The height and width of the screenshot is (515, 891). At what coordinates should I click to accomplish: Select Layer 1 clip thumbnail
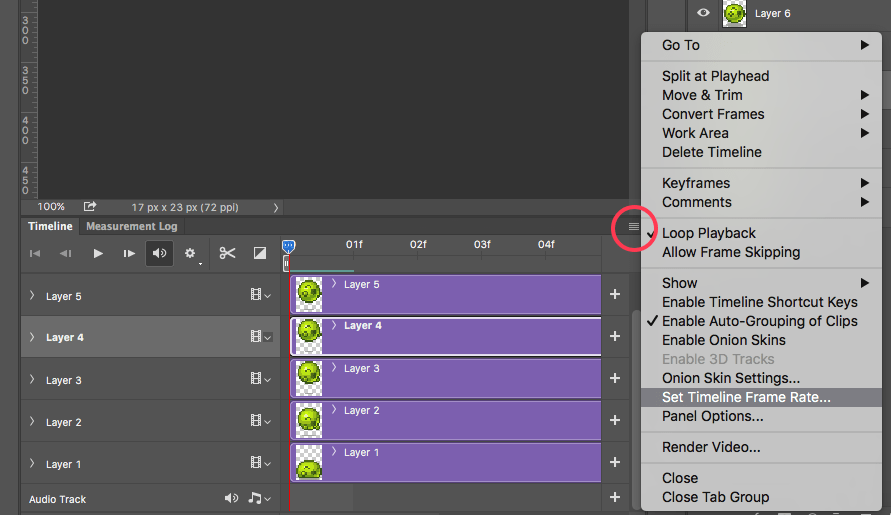tap(309, 463)
